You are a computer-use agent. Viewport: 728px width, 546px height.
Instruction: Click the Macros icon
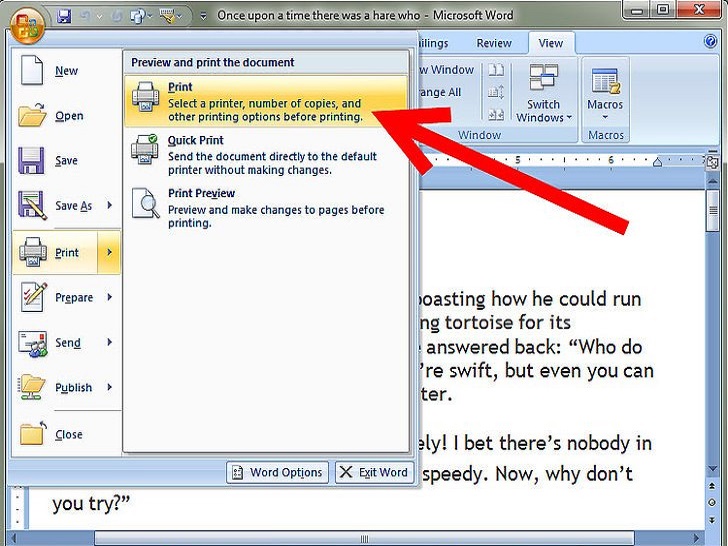pyautogui.click(x=605, y=81)
